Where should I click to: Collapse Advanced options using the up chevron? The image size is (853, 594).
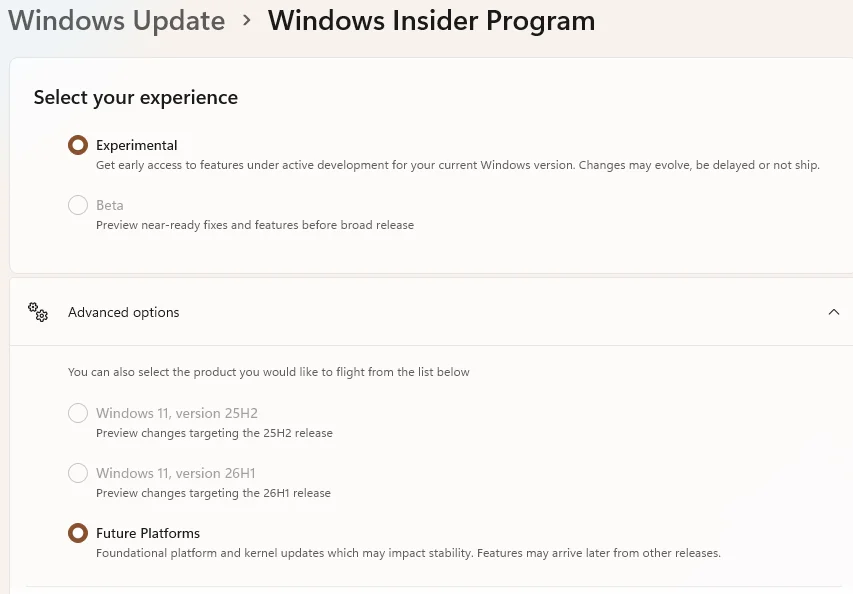(833, 312)
